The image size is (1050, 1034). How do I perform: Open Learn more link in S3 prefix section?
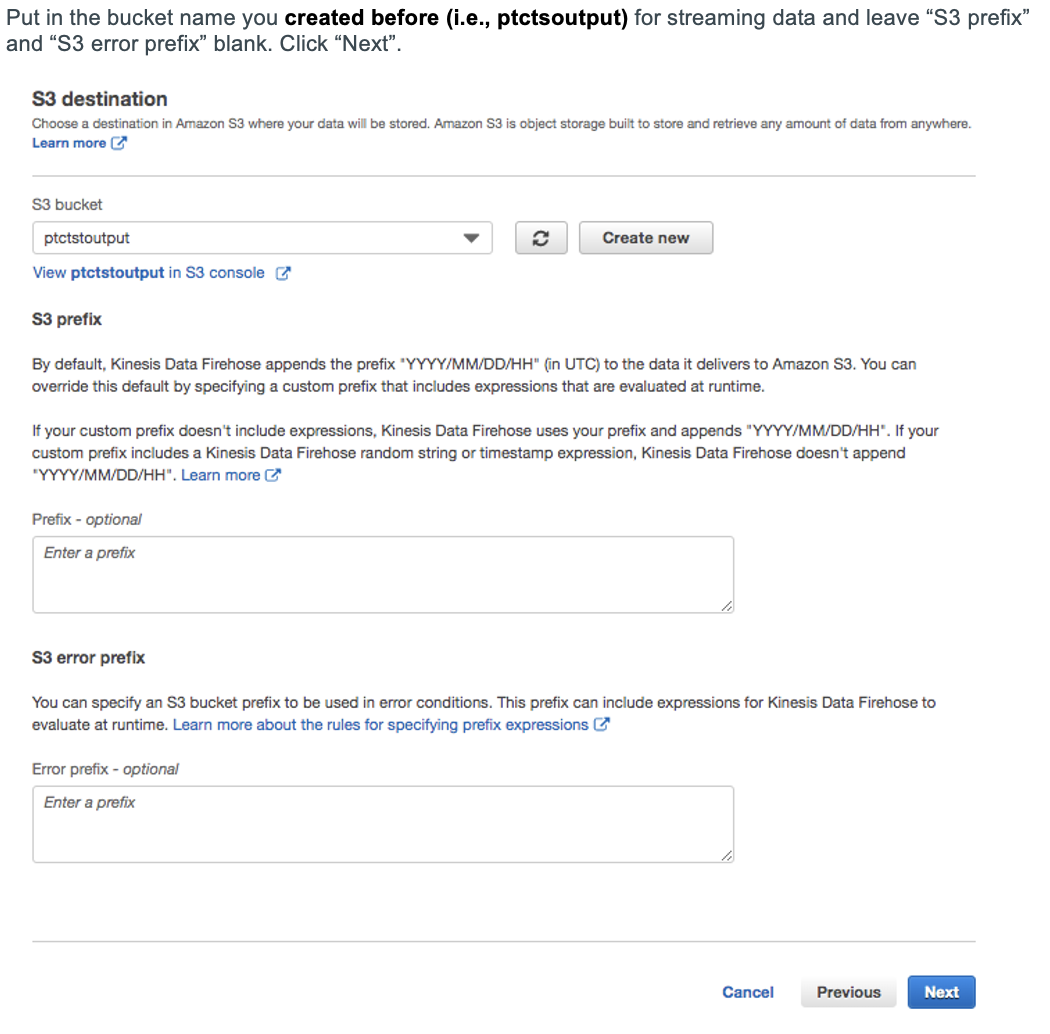click(220, 475)
